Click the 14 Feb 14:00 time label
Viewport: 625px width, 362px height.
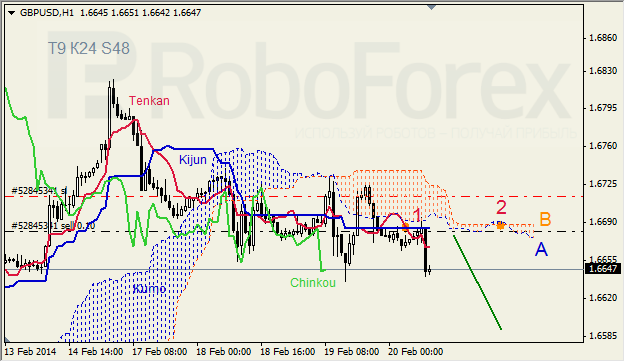click(95, 352)
